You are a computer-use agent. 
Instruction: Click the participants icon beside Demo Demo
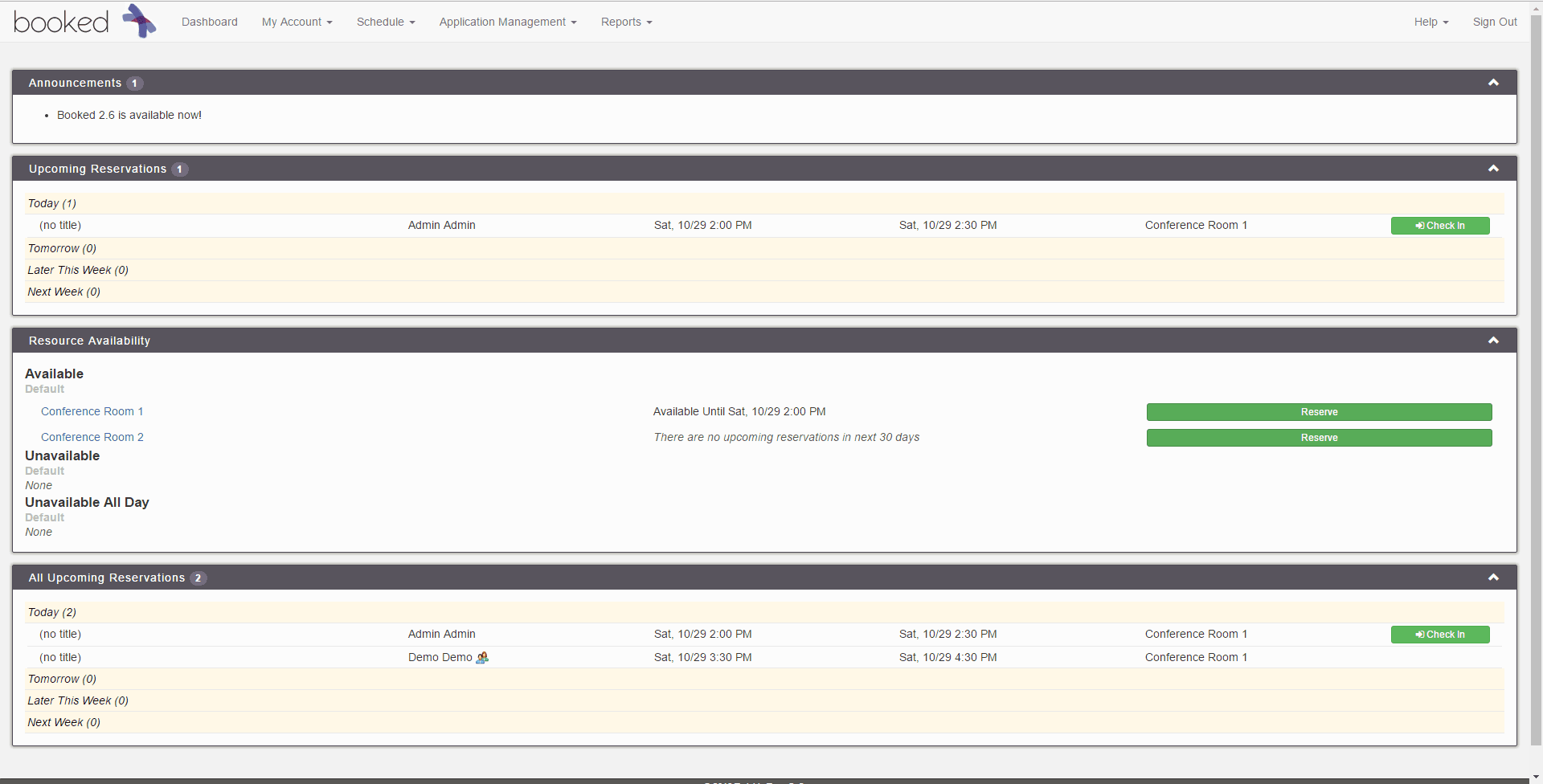[x=482, y=658]
